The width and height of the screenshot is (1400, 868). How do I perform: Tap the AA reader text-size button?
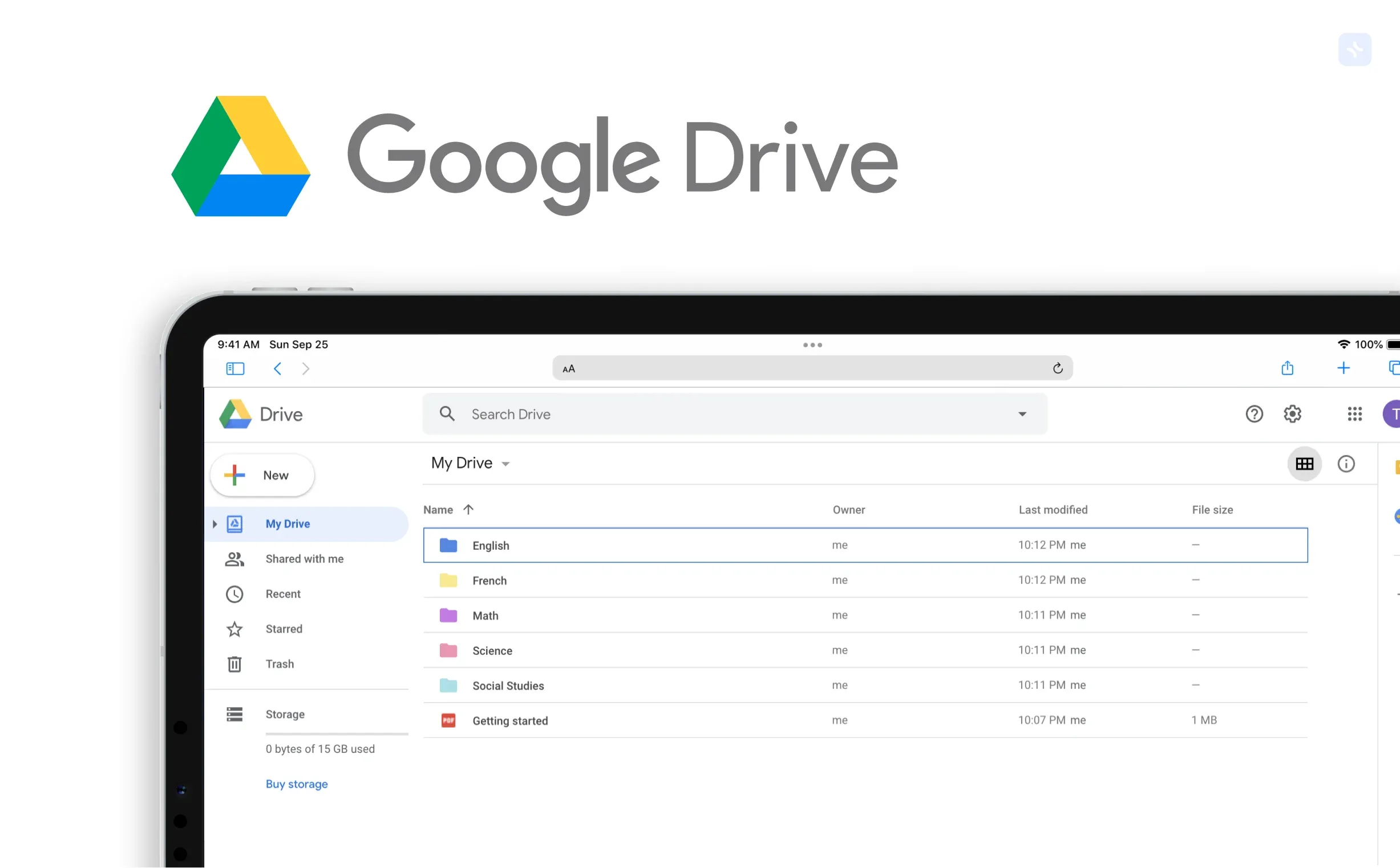click(568, 368)
